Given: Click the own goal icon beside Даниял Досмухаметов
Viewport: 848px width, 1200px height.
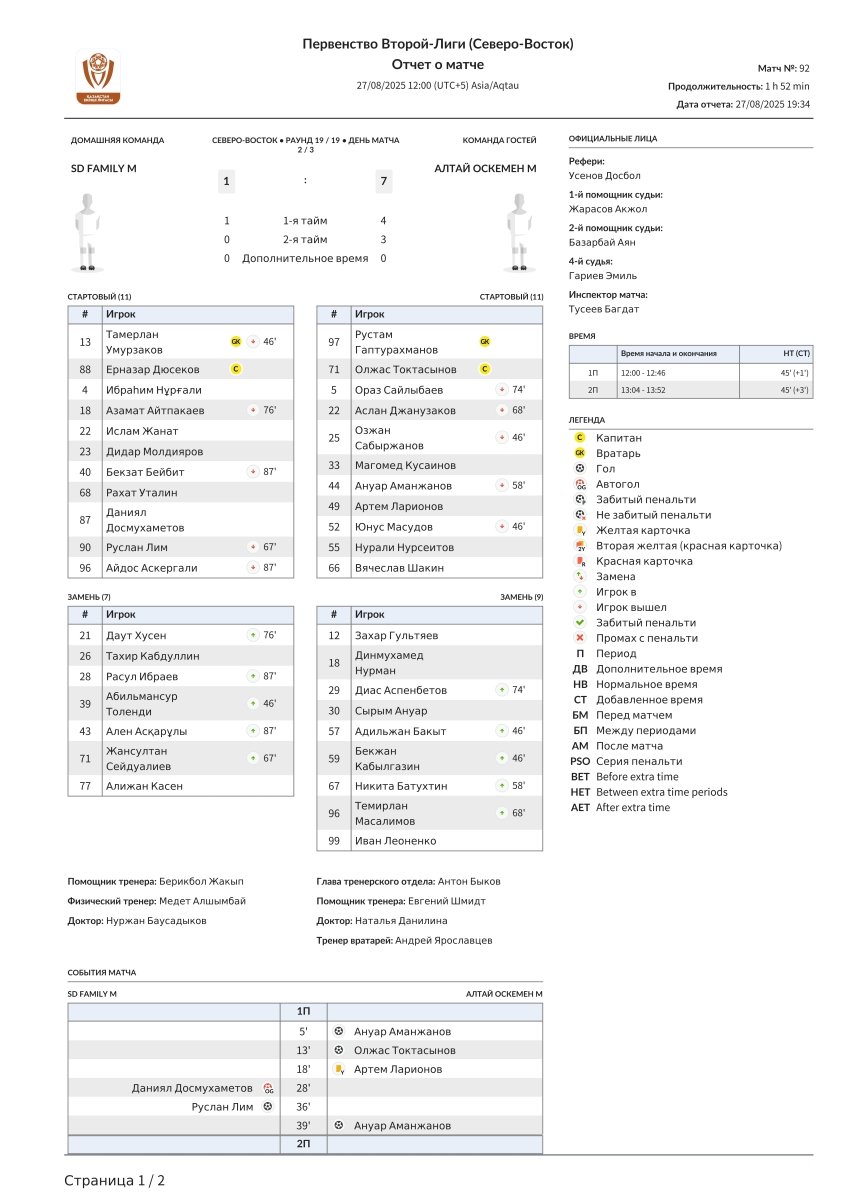Looking at the screenshot, I should tap(268, 1088).
